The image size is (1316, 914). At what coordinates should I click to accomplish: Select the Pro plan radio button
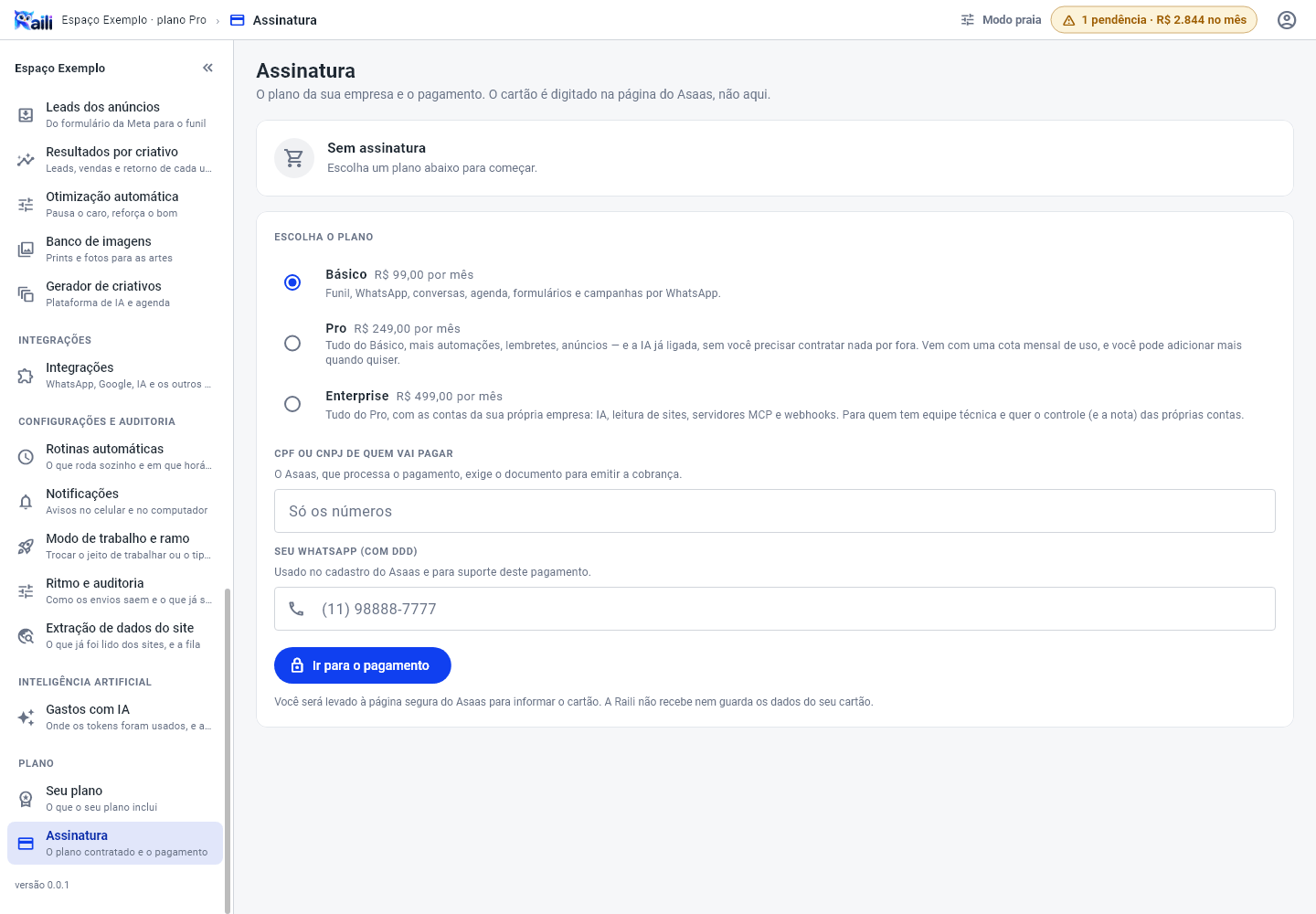tap(292, 343)
